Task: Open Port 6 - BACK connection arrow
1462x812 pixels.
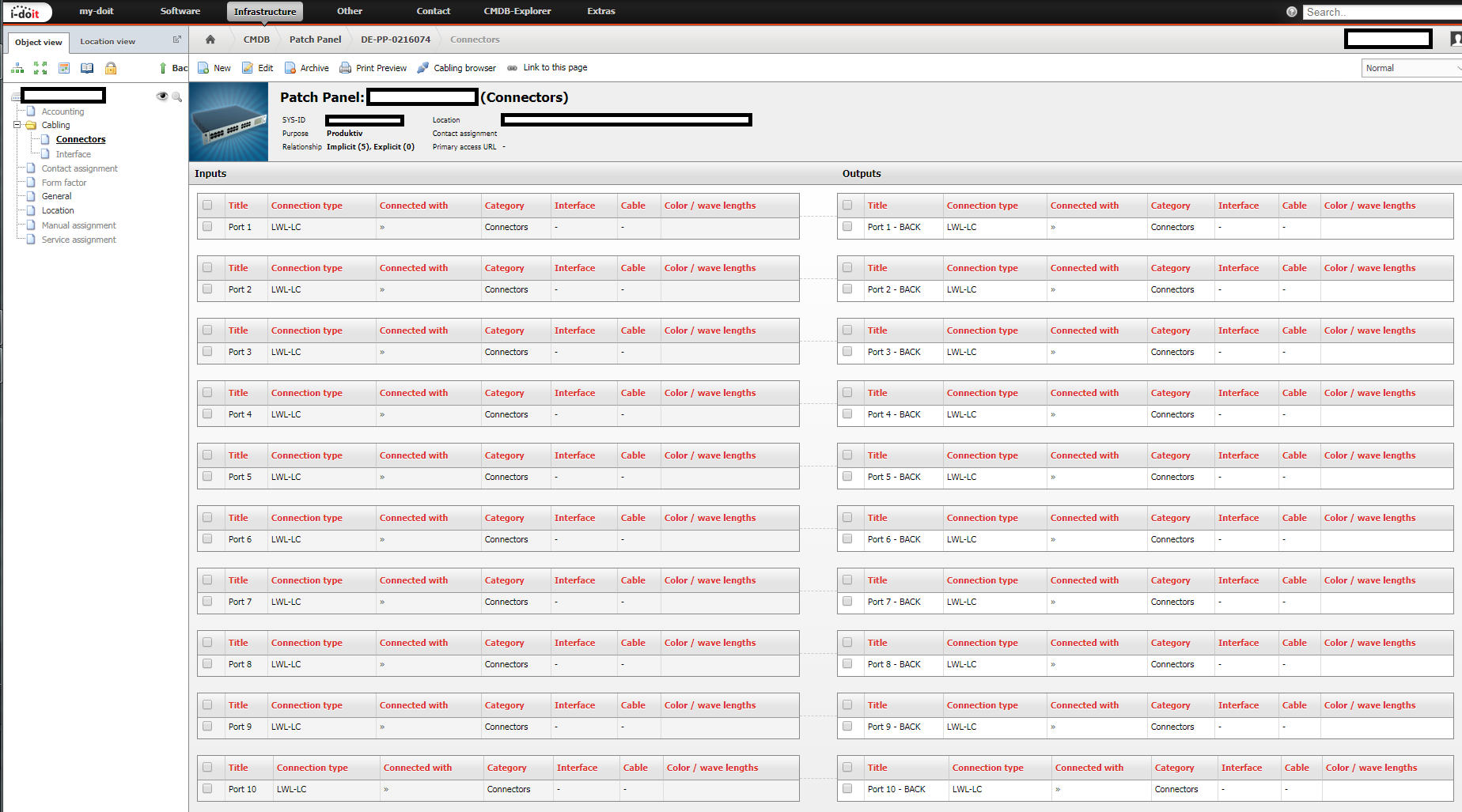Action: [x=1053, y=540]
